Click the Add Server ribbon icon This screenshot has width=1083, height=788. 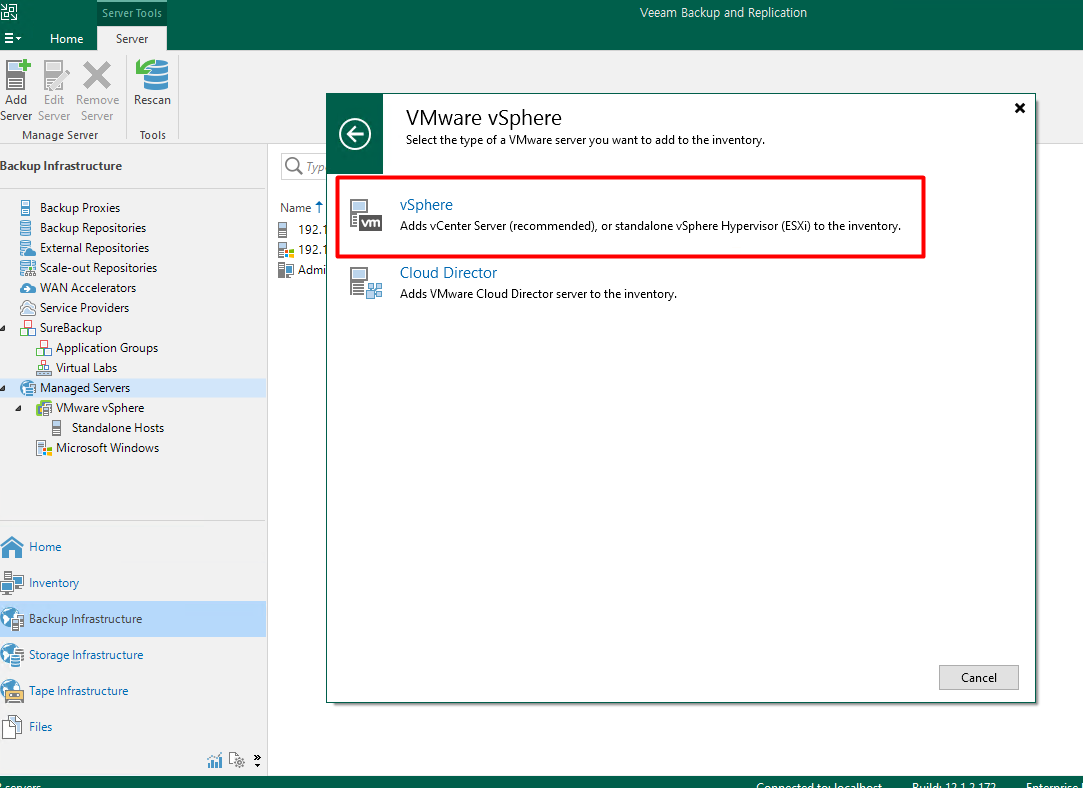tap(17, 75)
